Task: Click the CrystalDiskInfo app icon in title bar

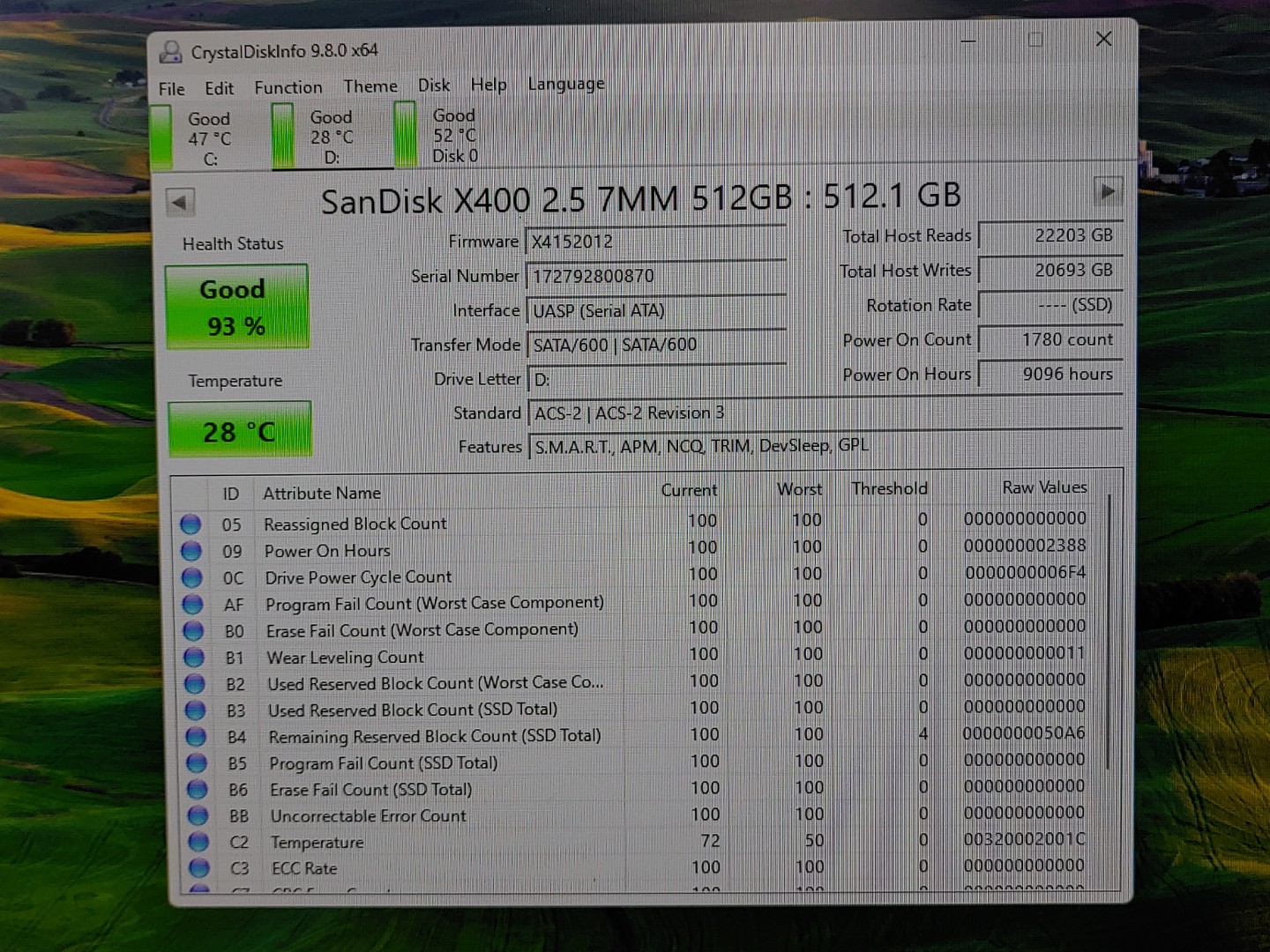Action: [170, 52]
